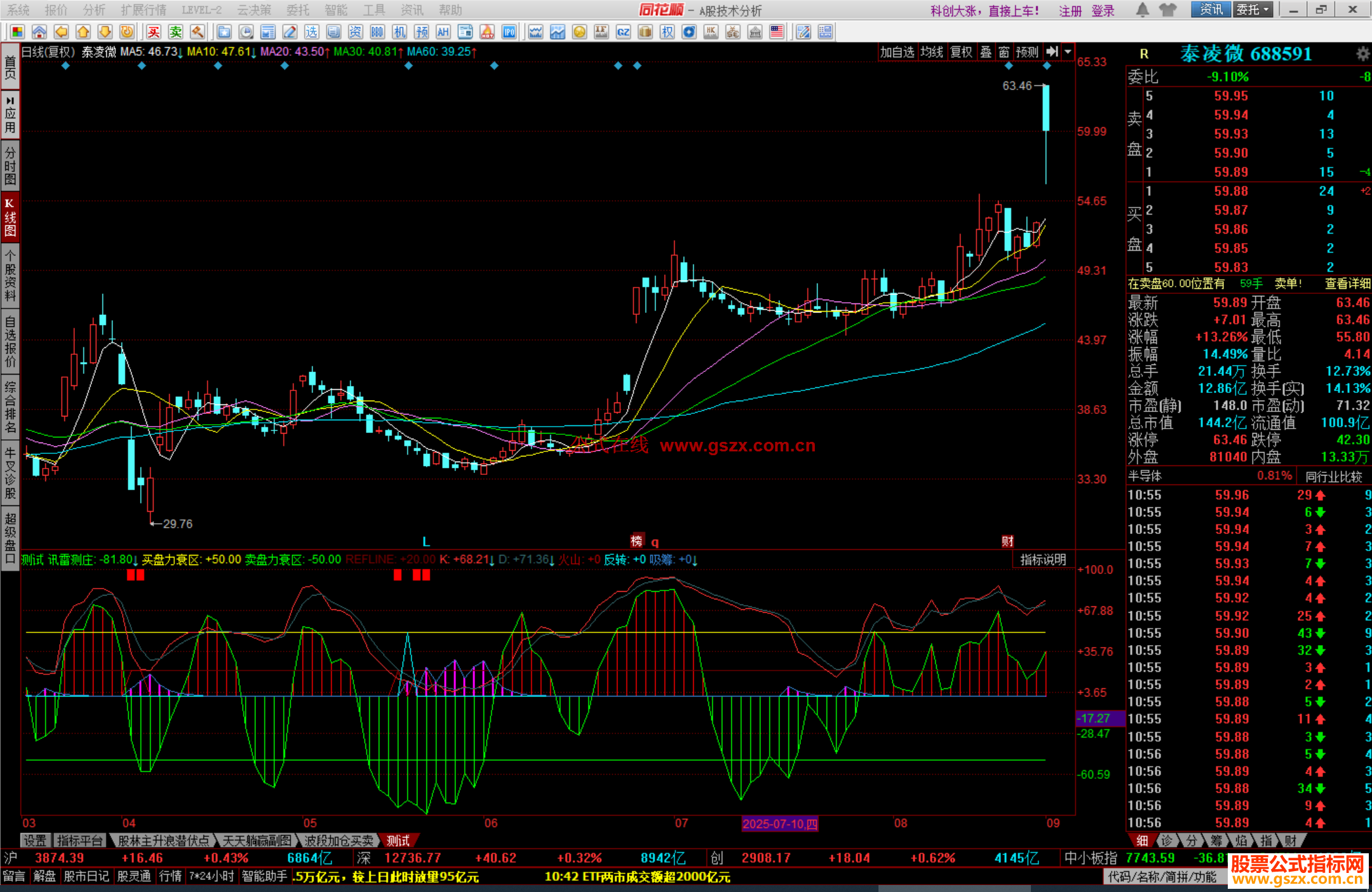
Task: Toggle 叠 overlay chart button
Action: point(986,52)
